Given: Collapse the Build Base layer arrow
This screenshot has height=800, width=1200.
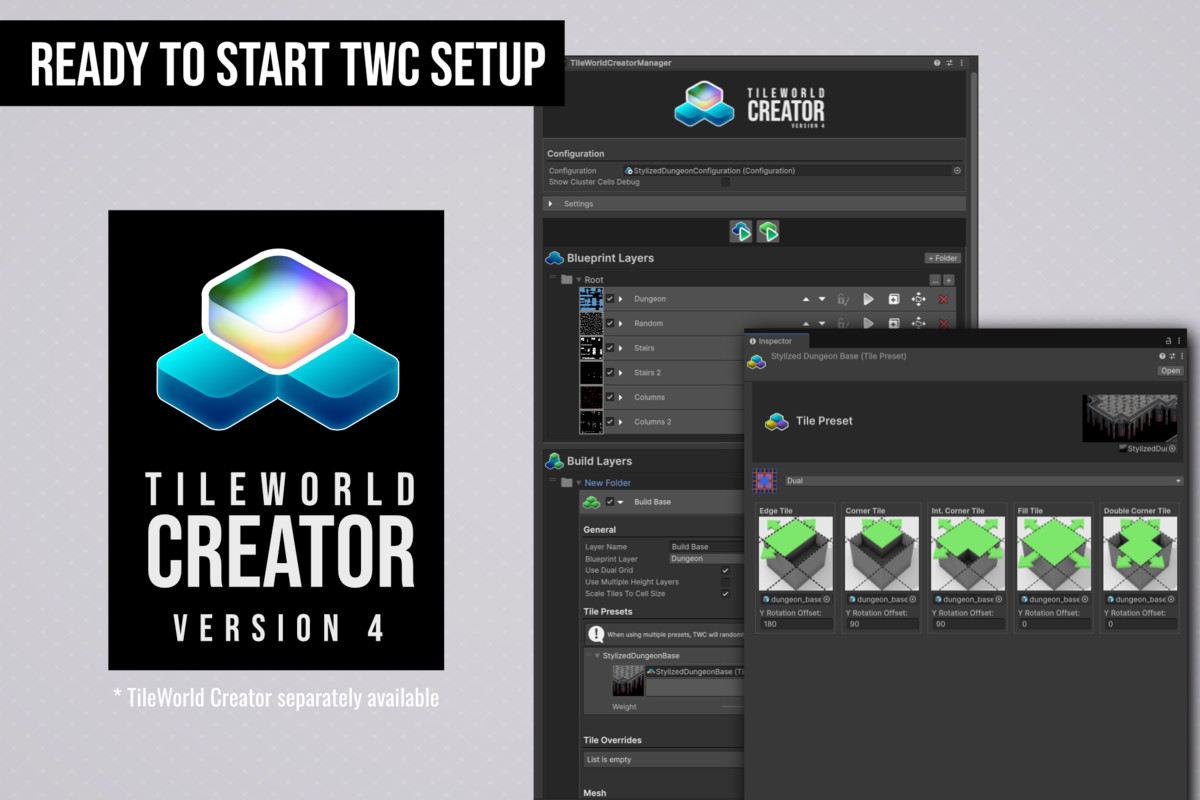Looking at the screenshot, I should click(x=620, y=502).
